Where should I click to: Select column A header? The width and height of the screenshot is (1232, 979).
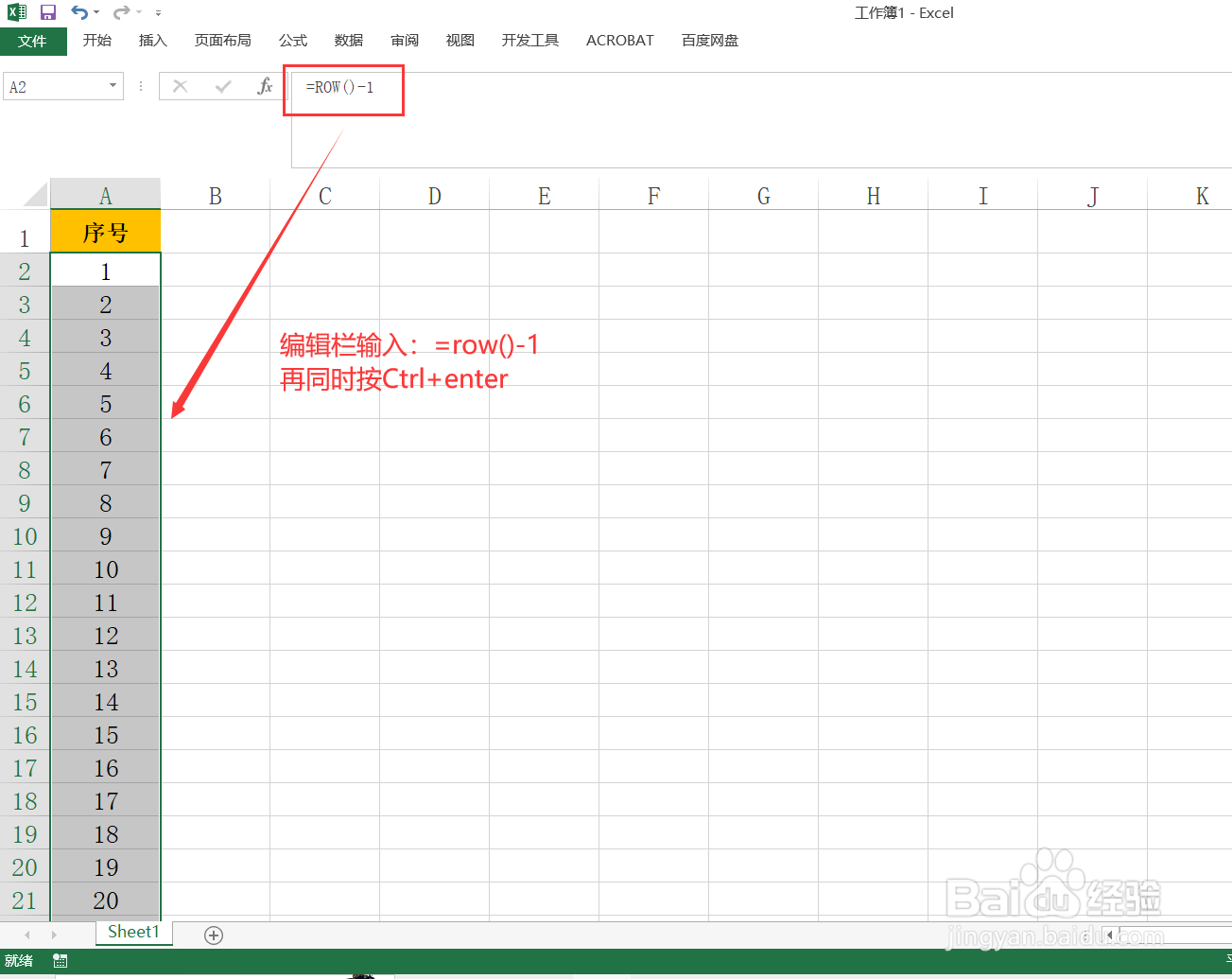pyautogui.click(x=106, y=195)
